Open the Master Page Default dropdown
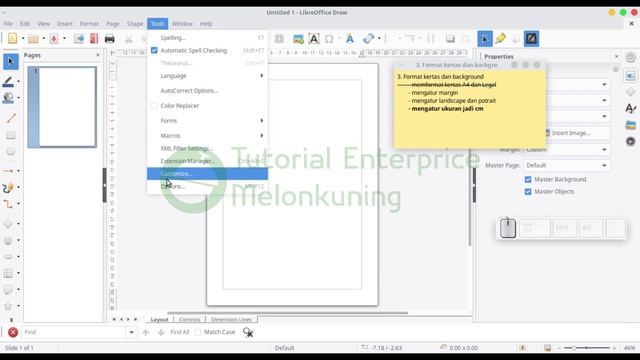Viewport: 640px width, 360px height. coord(567,165)
